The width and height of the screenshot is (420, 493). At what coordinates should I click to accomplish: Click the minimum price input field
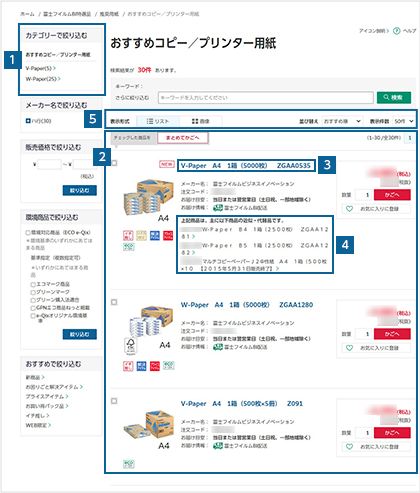click(x=49, y=164)
